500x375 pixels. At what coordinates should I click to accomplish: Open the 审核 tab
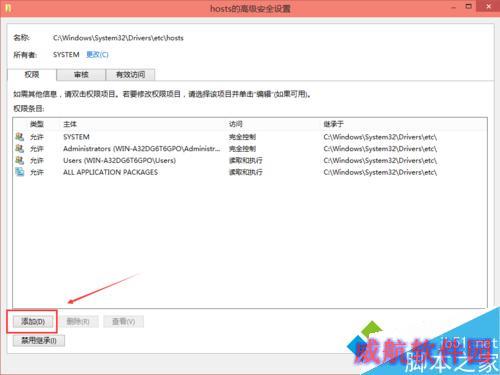point(81,75)
